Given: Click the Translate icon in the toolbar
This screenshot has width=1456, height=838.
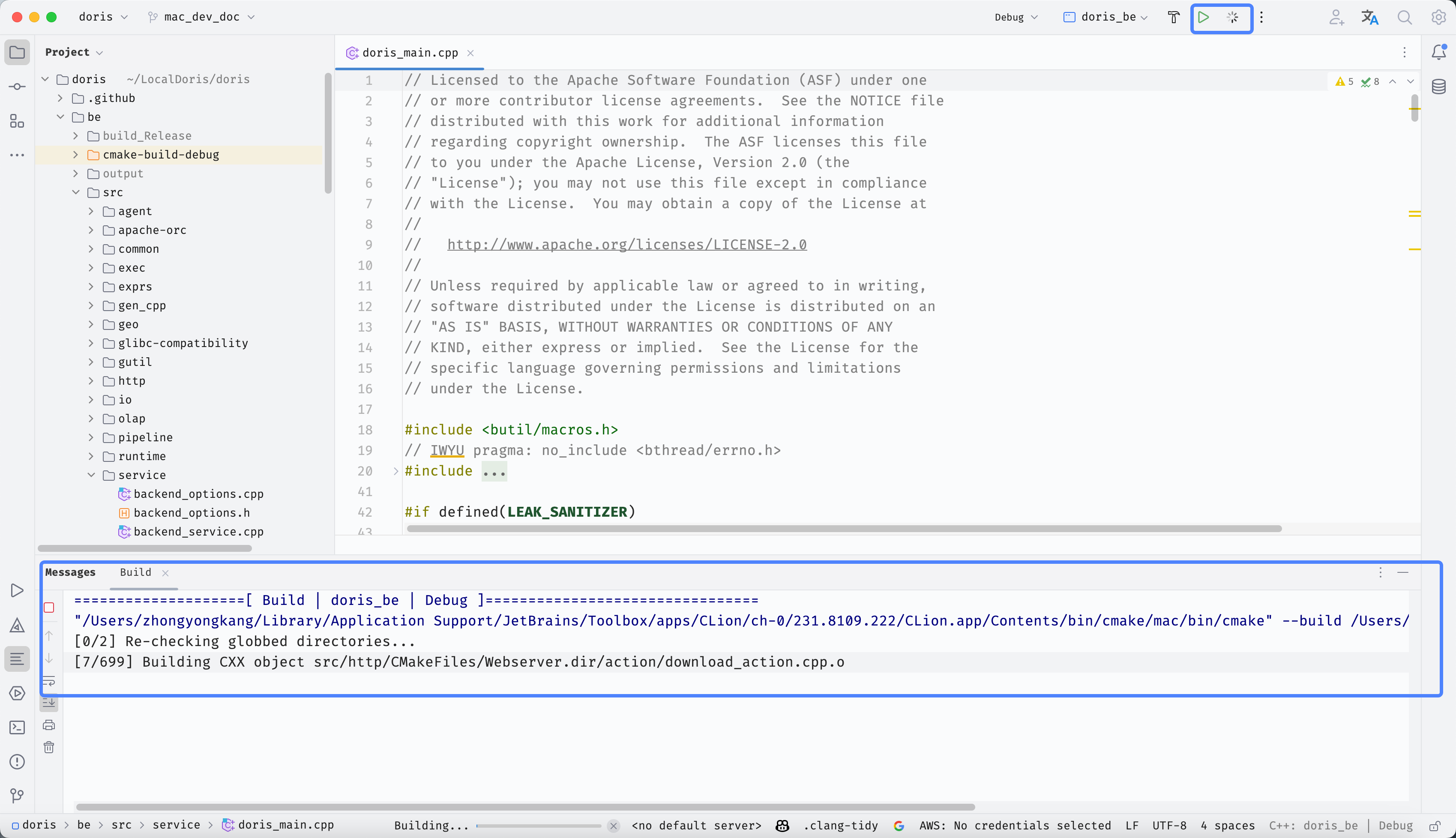Looking at the screenshot, I should 1370,17.
